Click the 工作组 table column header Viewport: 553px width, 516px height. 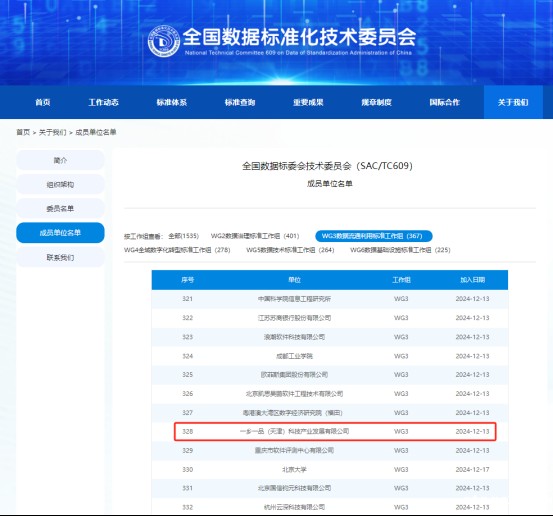coord(401,280)
